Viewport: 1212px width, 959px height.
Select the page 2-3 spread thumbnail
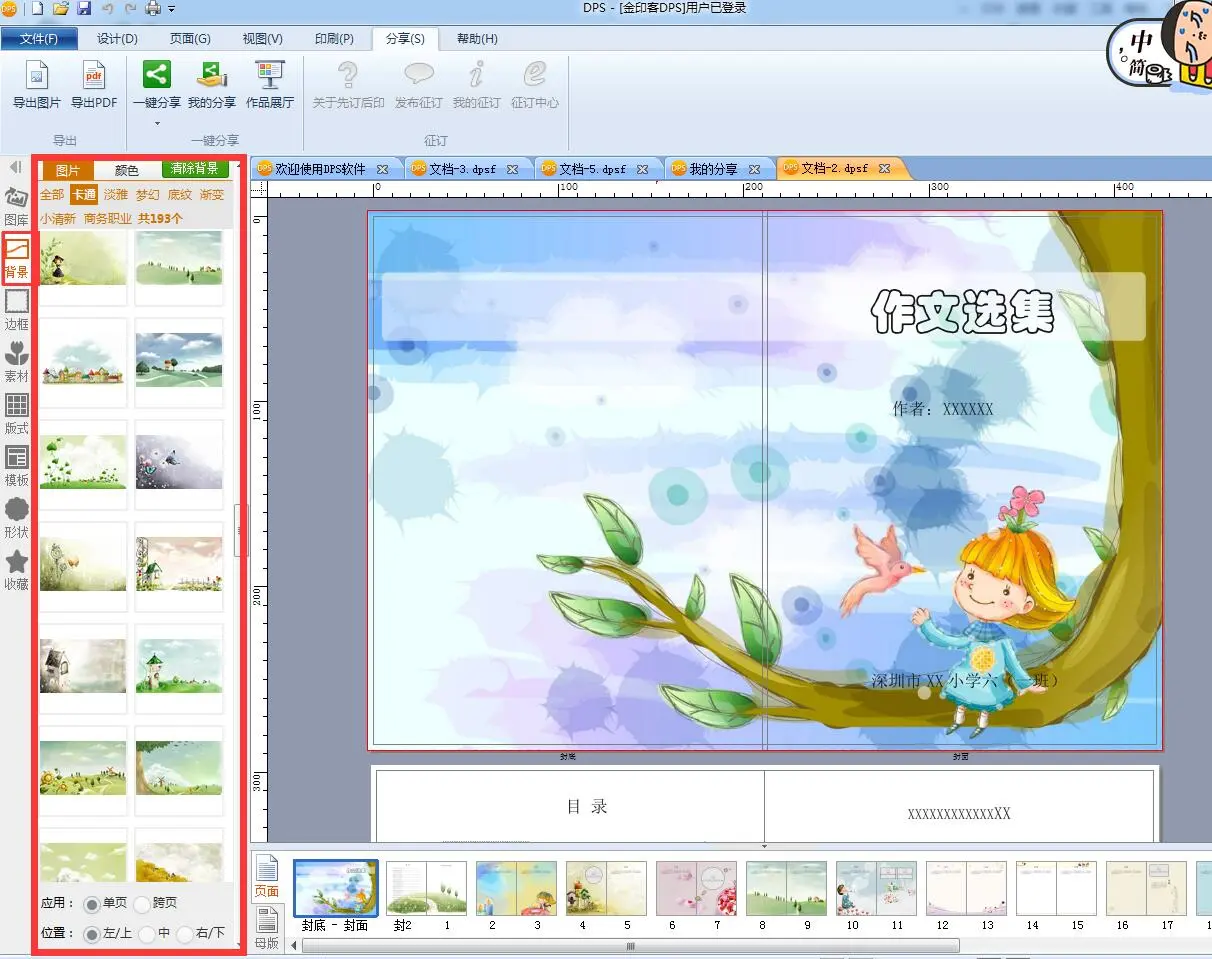(515, 887)
